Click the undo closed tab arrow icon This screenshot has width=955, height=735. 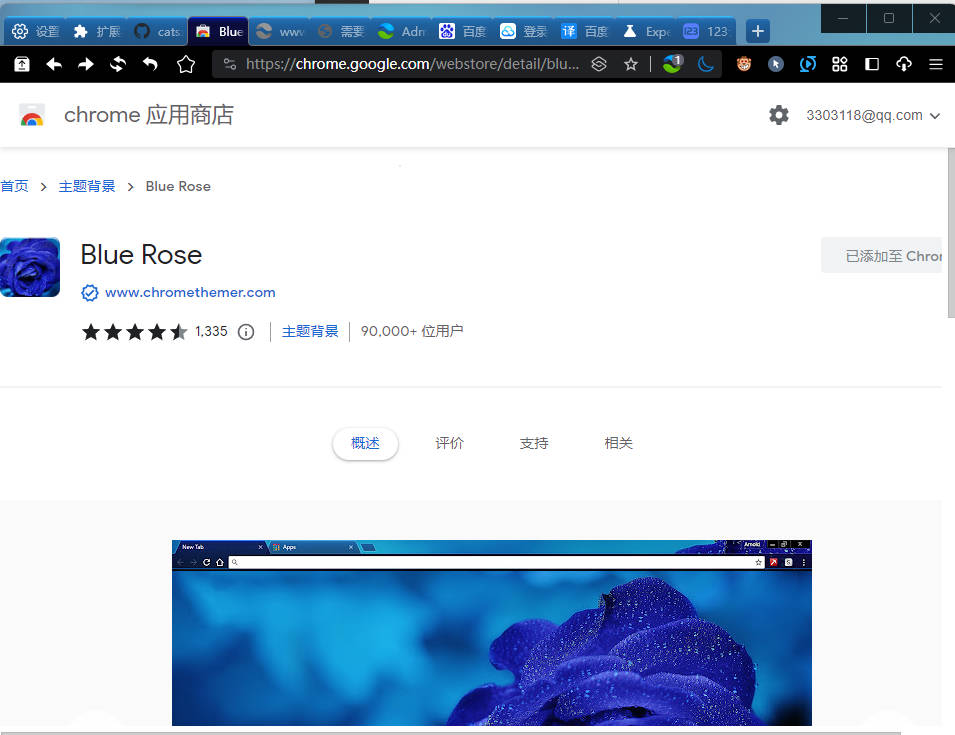(150, 64)
